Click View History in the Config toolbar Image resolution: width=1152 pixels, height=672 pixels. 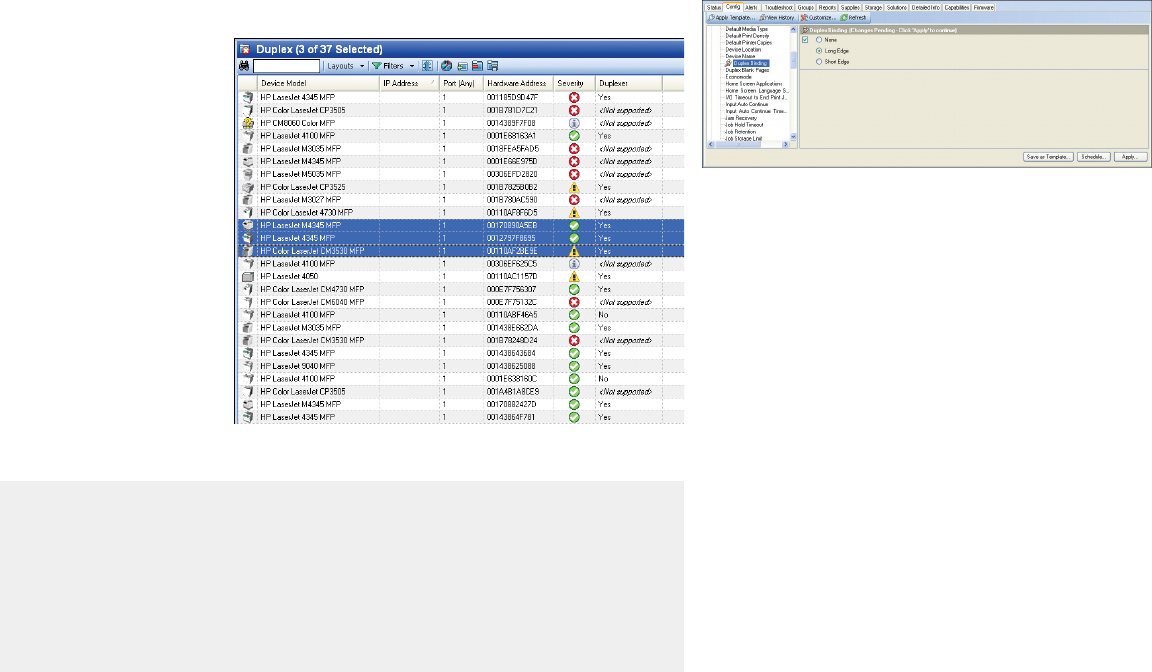(777, 18)
